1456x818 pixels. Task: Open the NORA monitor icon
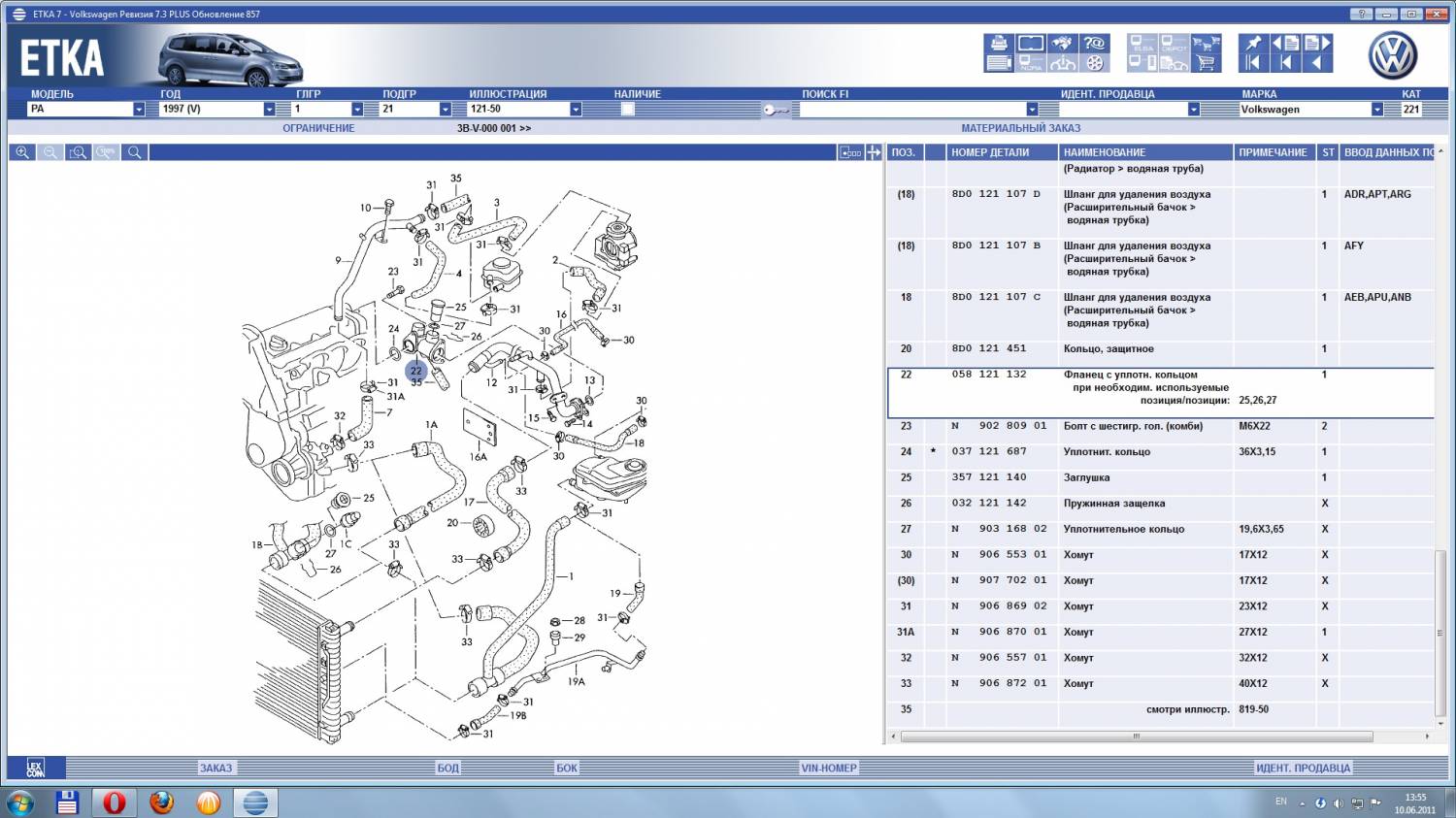[1031, 63]
